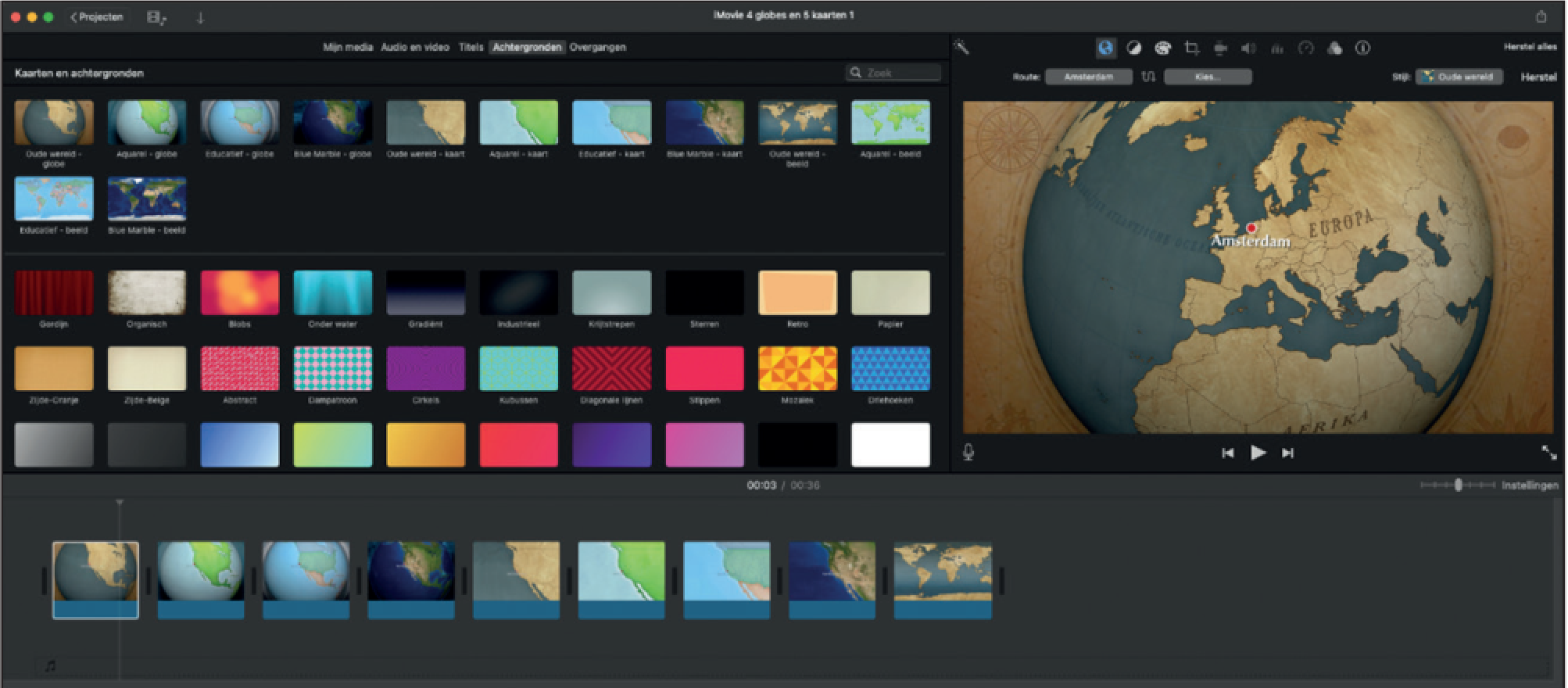Open the clip filter and audio effects icon
Viewport: 1568px width, 688px height.
click(1334, 48)
